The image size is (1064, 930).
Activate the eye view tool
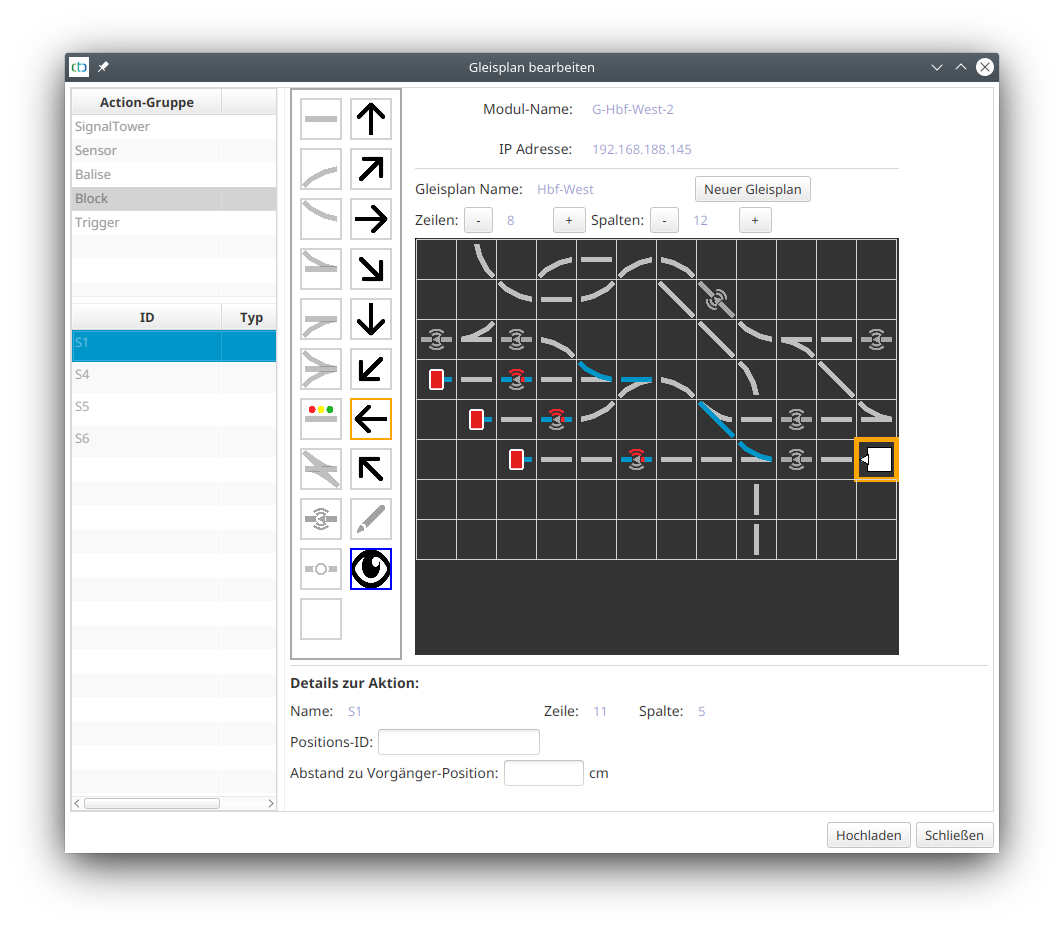(370, 569)
